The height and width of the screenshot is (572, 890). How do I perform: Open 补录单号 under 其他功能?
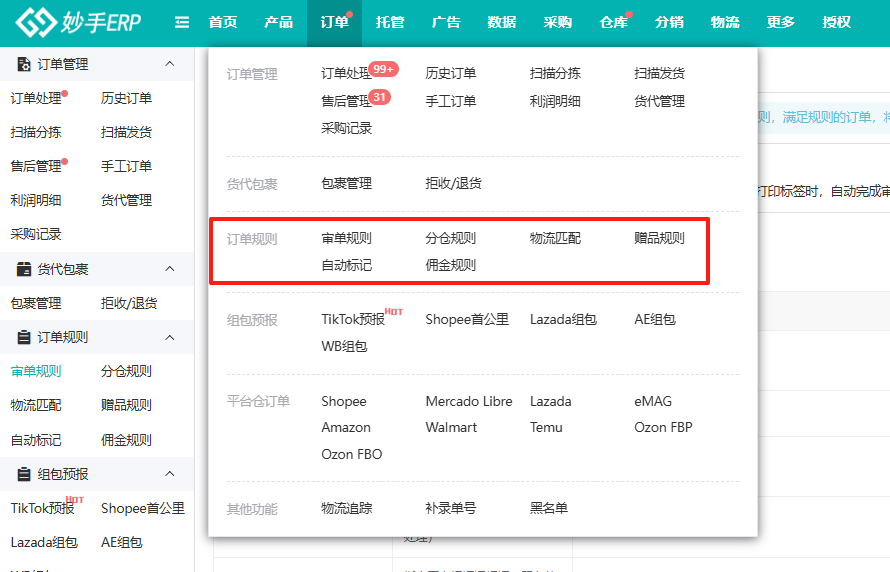click(x=451, y=508)
